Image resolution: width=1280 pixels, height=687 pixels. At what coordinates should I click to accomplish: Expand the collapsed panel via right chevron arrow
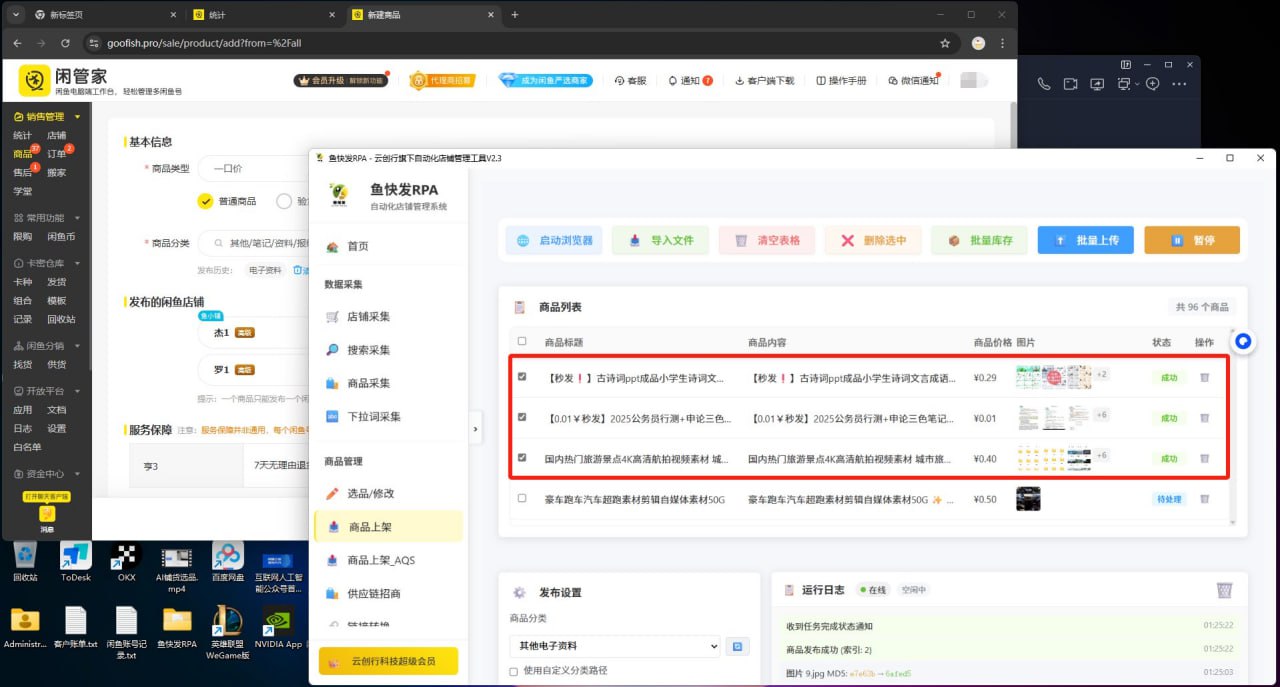click(x=476, y=428)
